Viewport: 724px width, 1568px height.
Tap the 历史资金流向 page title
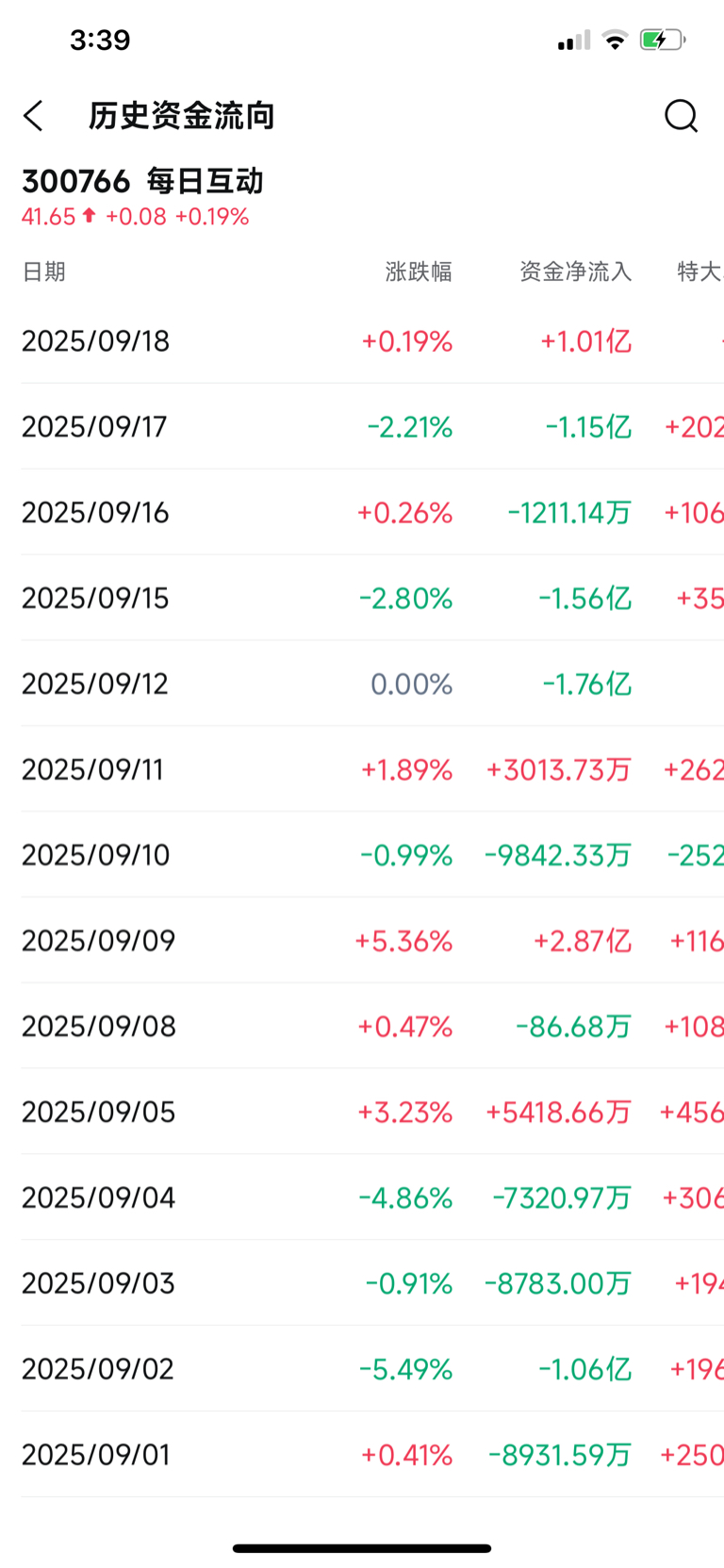click(x=181, y=116)
